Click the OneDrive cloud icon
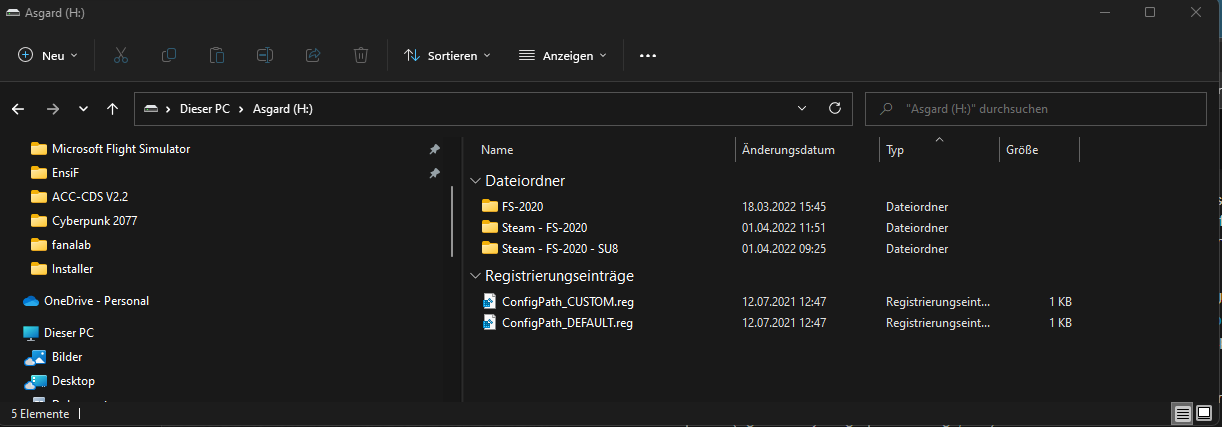This screenshot has height=427, width=1222. 30,300
